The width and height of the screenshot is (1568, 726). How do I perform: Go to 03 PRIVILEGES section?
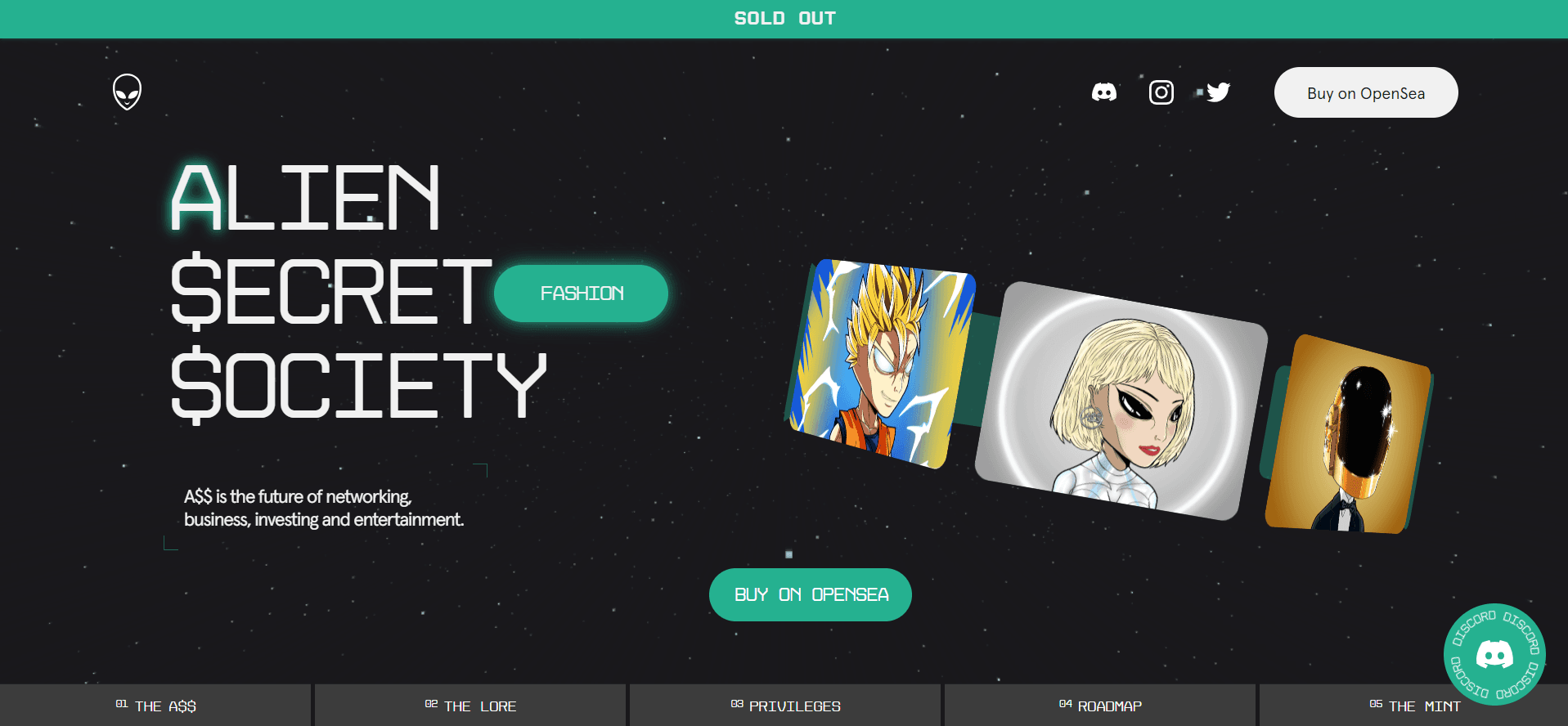785,706
